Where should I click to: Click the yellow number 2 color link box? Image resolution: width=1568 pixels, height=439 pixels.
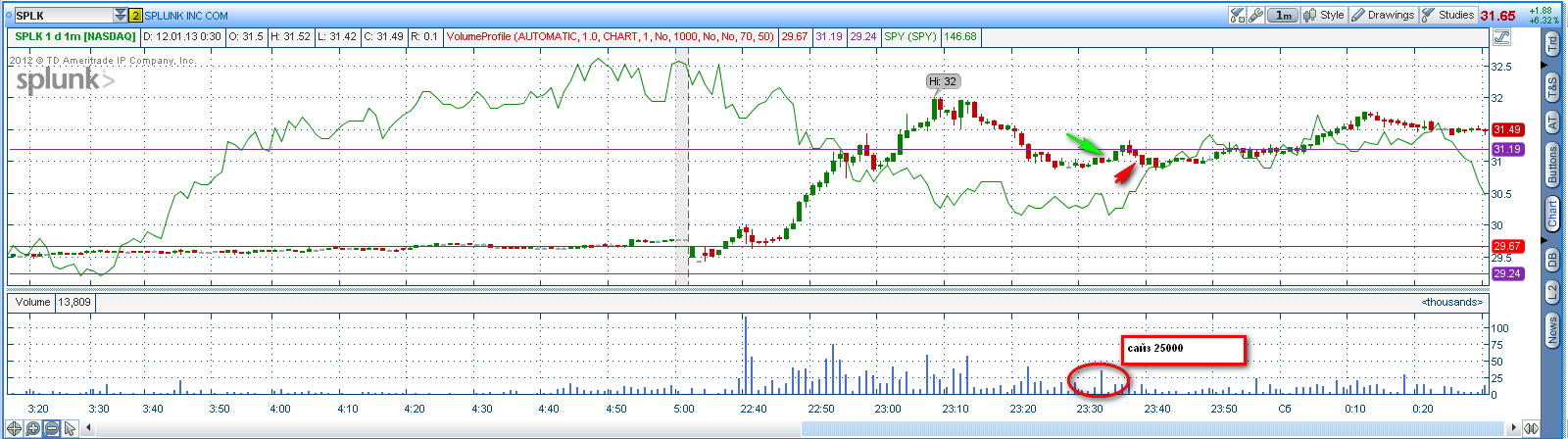[136, 16]
